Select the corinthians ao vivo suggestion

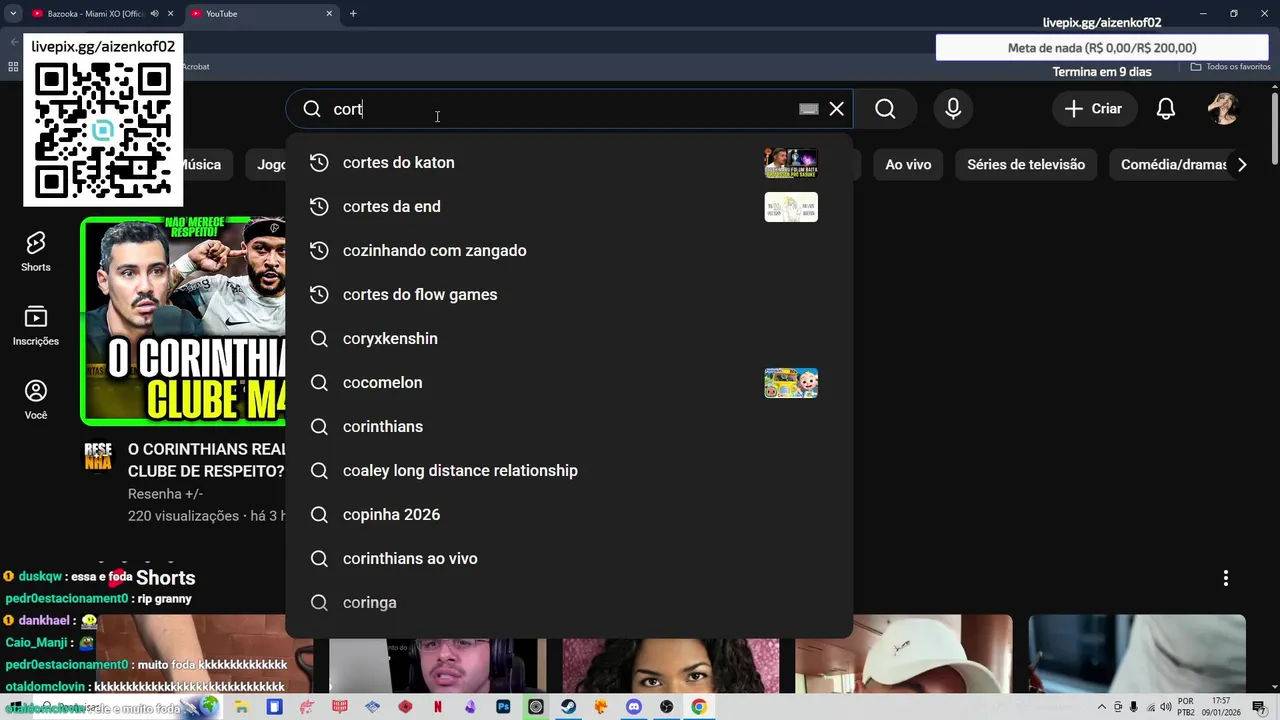coord(569,559)
